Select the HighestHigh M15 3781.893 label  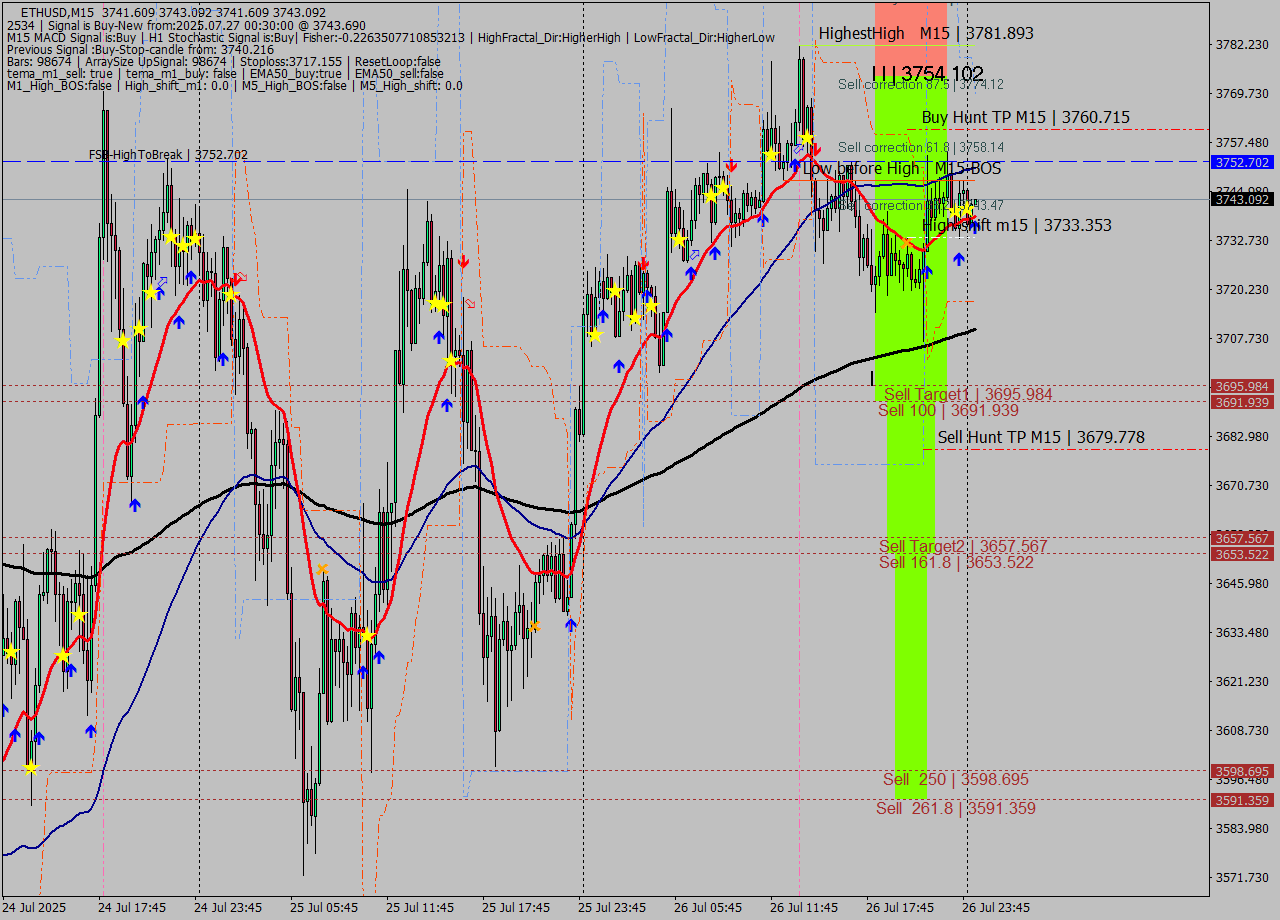coord(926,33)
